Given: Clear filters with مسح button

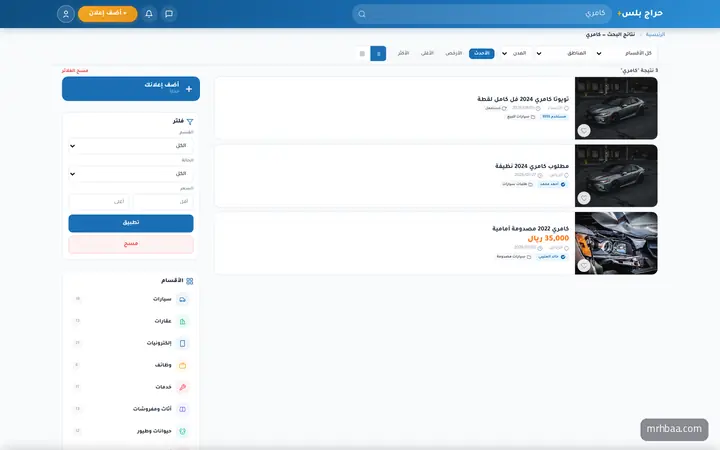Looking at the screenshot, I should 131,244.
